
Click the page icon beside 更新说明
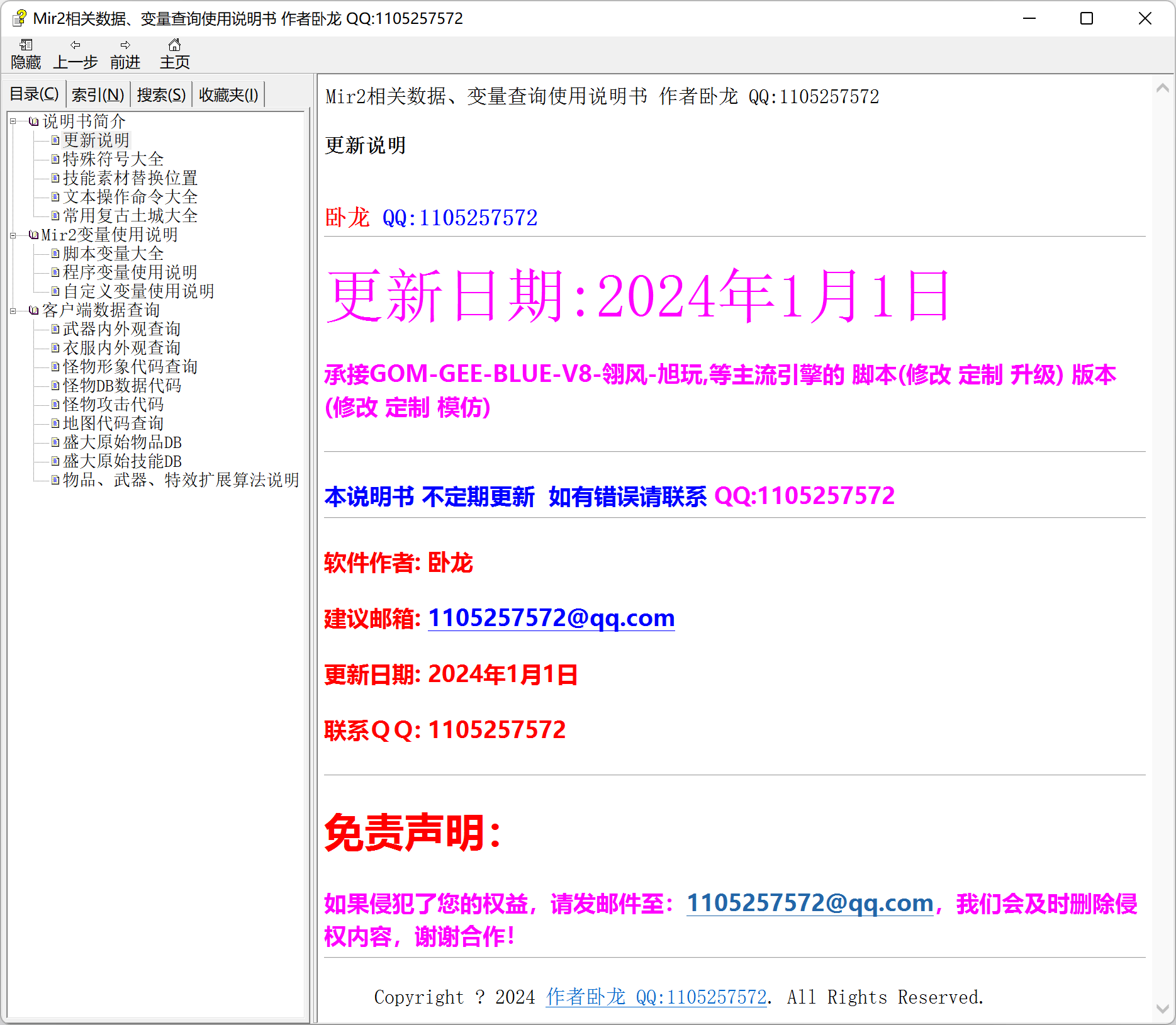pyautogui.click(x=55, y=140)
